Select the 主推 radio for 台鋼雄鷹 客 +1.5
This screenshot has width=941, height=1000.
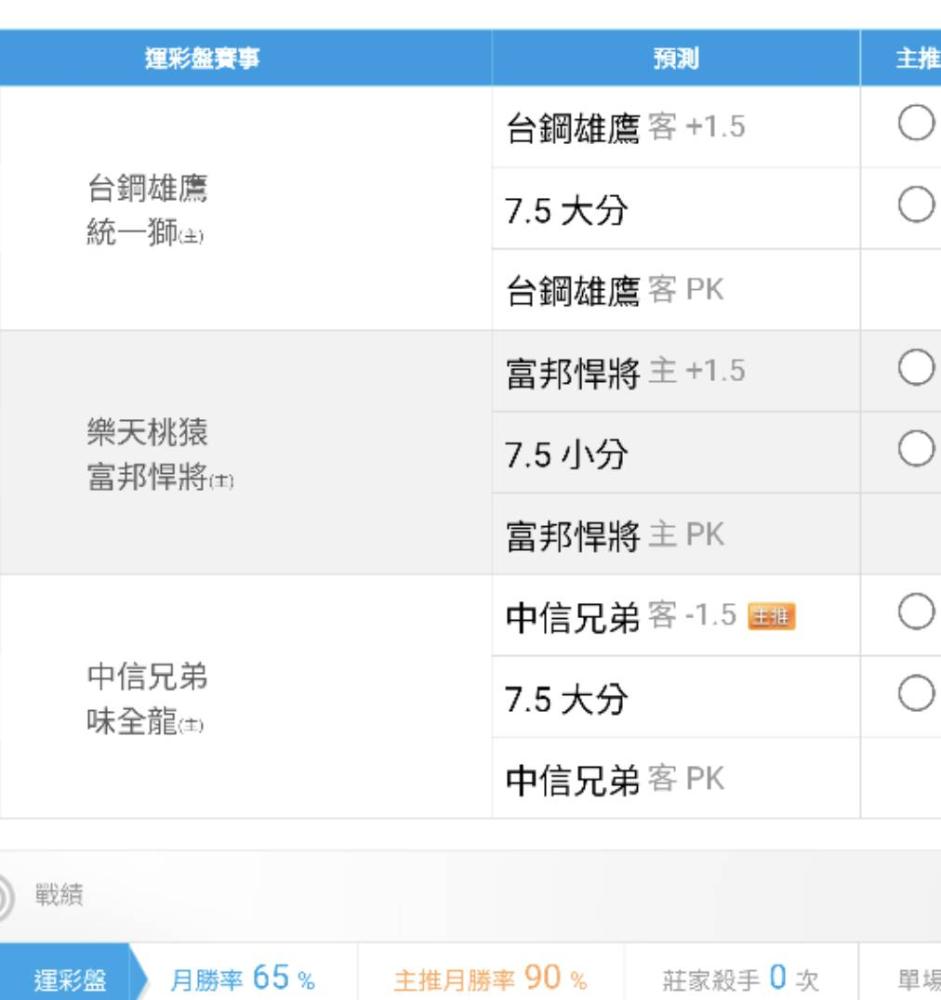(x=916, y=122)
